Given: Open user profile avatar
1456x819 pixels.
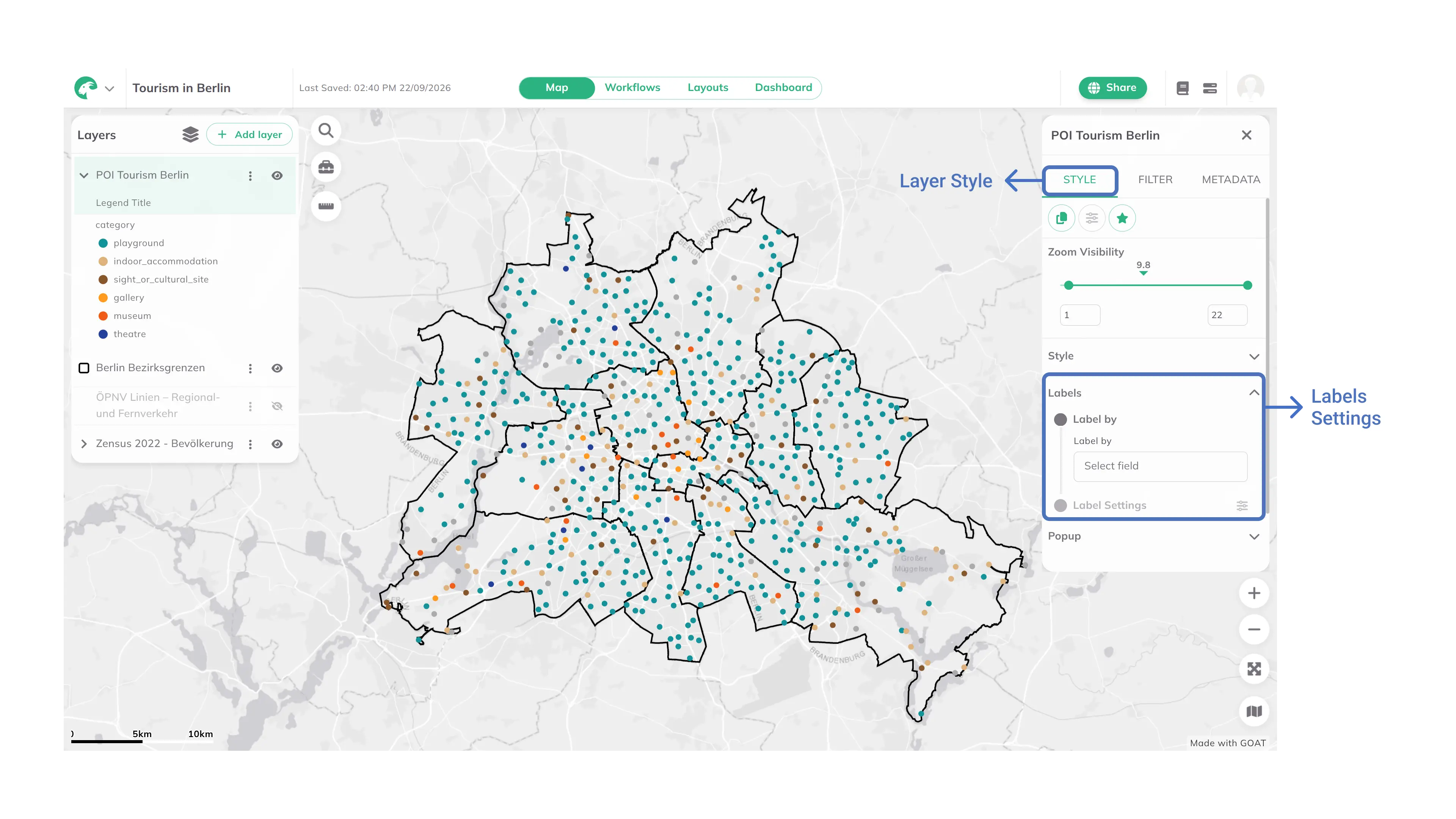Looking at the screenshot, I should click(x=1250, y=88).
